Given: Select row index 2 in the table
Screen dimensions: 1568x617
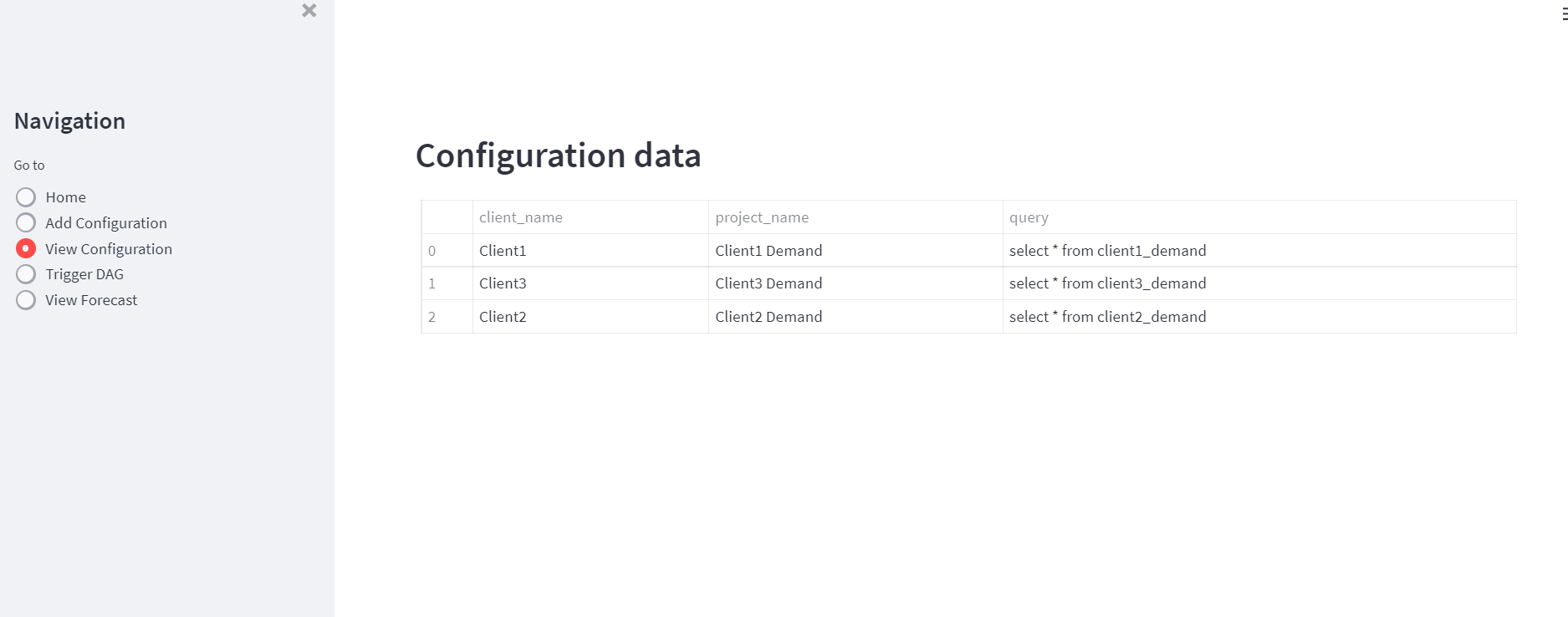Looking at the screenshot, I should (x=432, y=316).
